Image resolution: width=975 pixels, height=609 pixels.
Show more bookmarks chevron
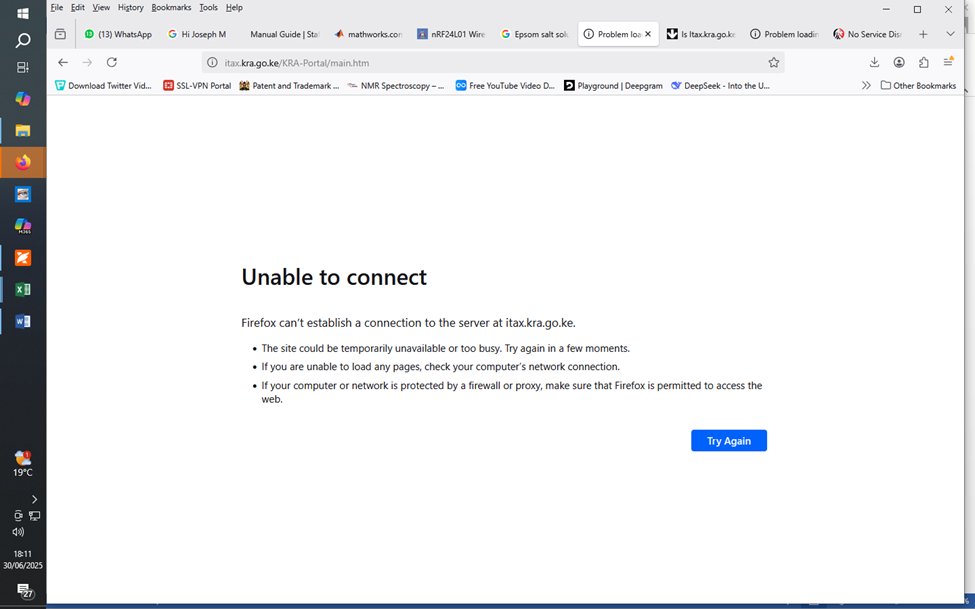(x=866, y=86)
